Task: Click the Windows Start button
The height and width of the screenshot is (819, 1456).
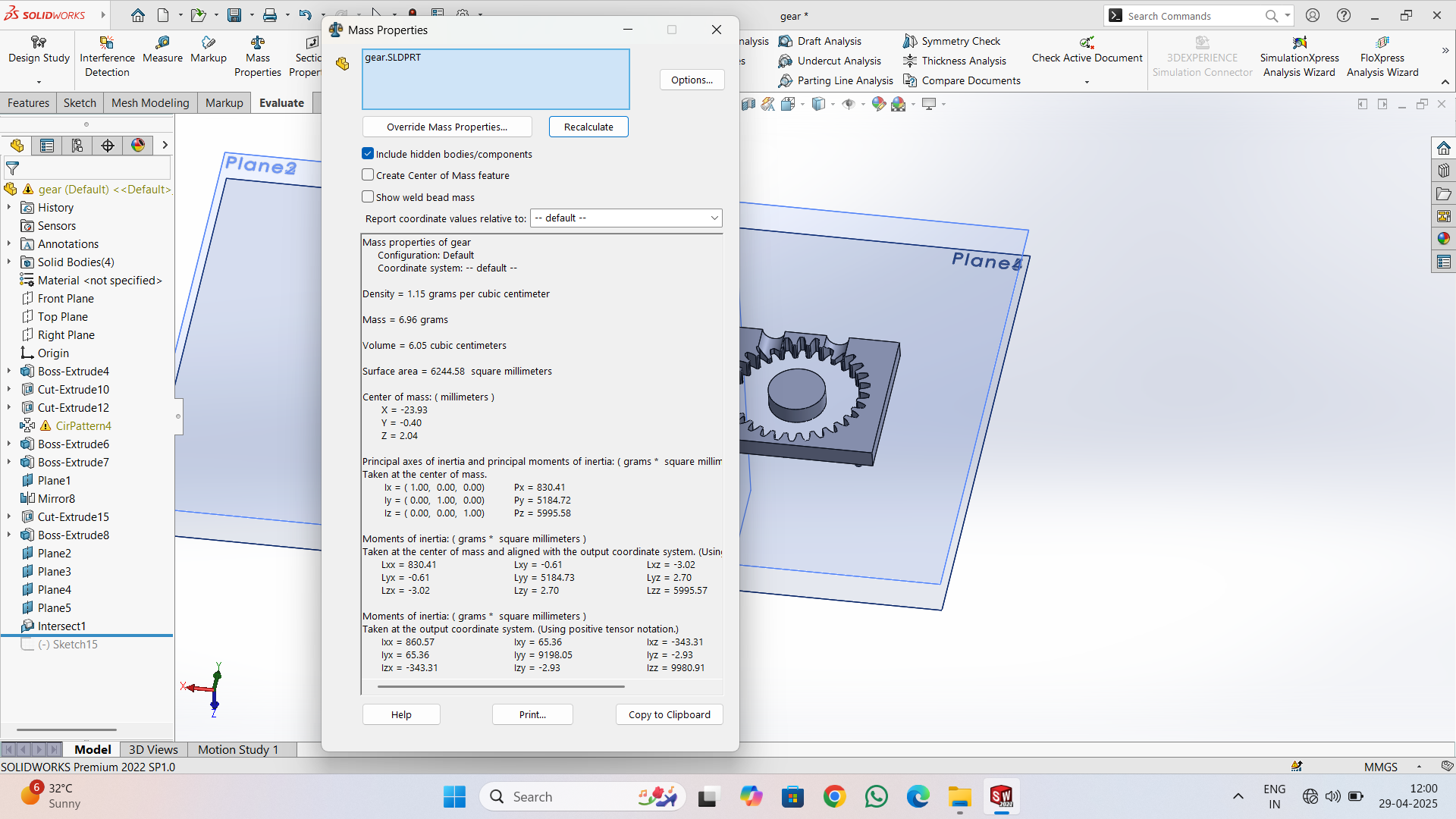Action: coord(454,796)
